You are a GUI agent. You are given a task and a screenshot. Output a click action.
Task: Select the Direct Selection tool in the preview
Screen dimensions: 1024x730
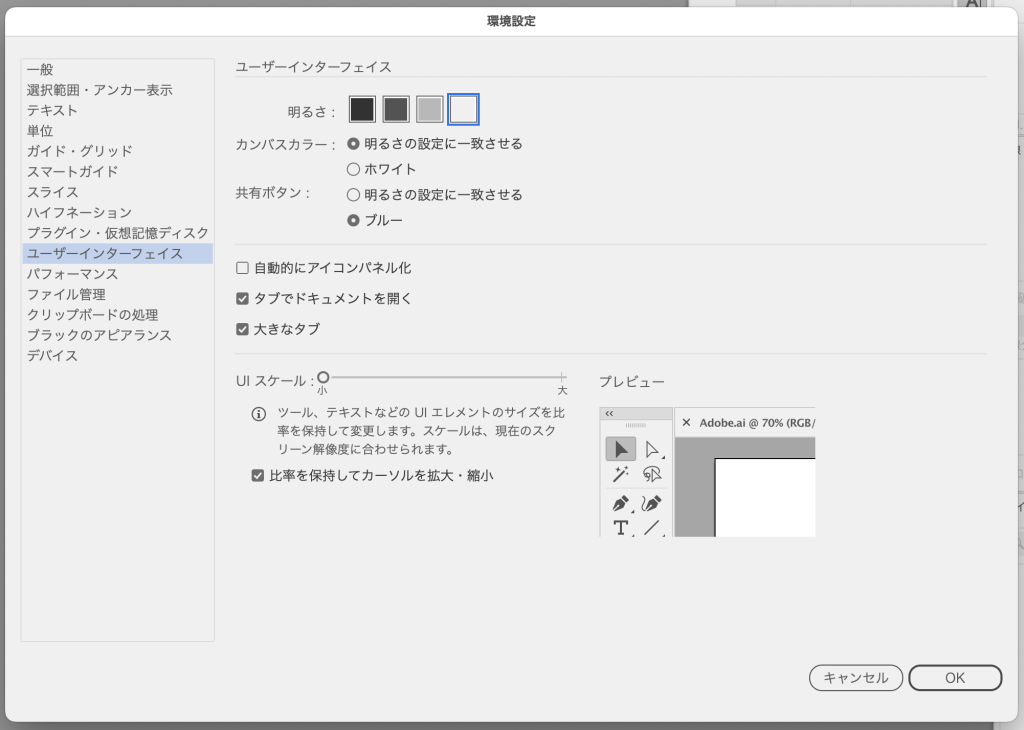click(653, 449)
